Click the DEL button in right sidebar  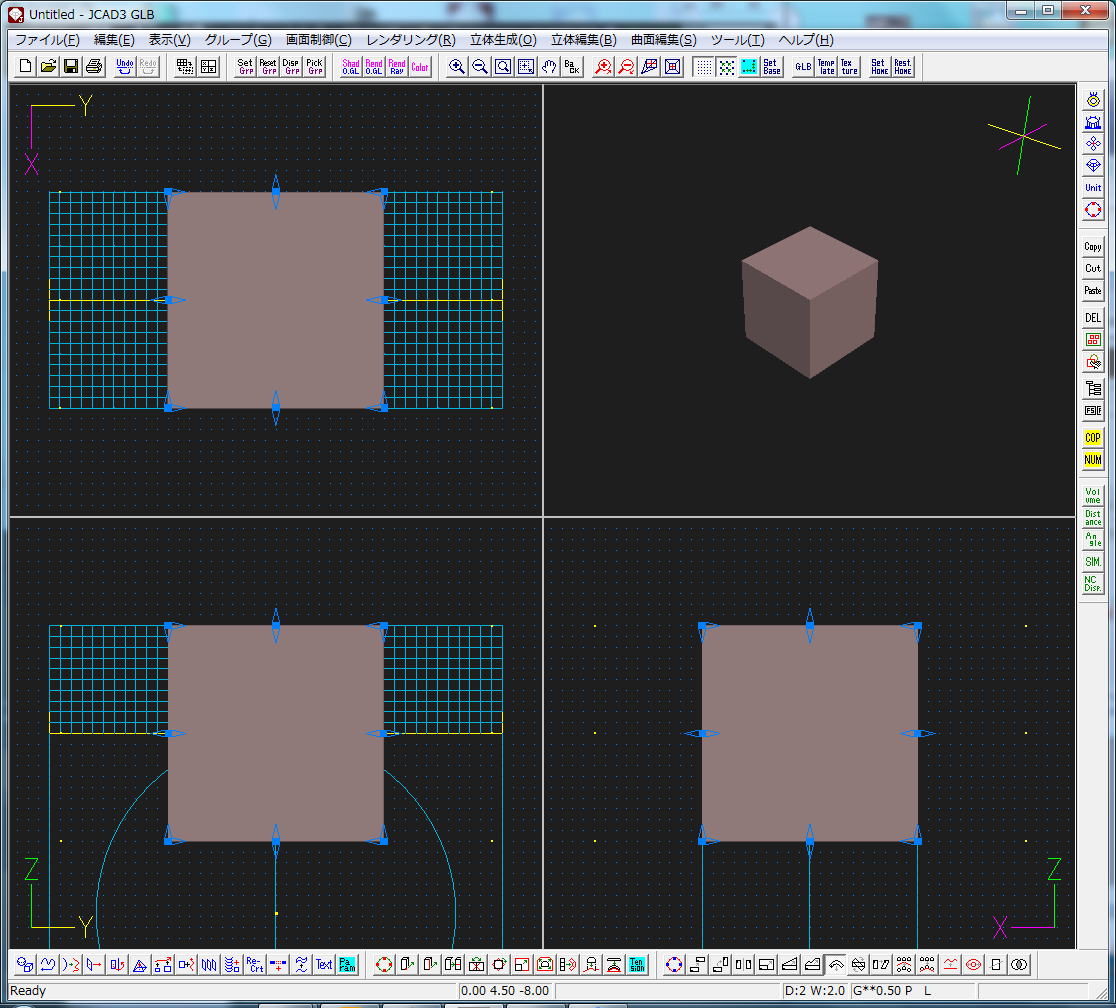pos(1093,317)
